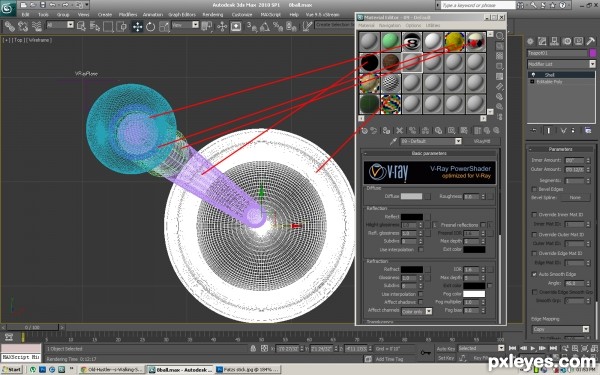This screenshot has width=600, height=375.
Task: Select the 8-ball material sample slot
Action: [412, 42]
